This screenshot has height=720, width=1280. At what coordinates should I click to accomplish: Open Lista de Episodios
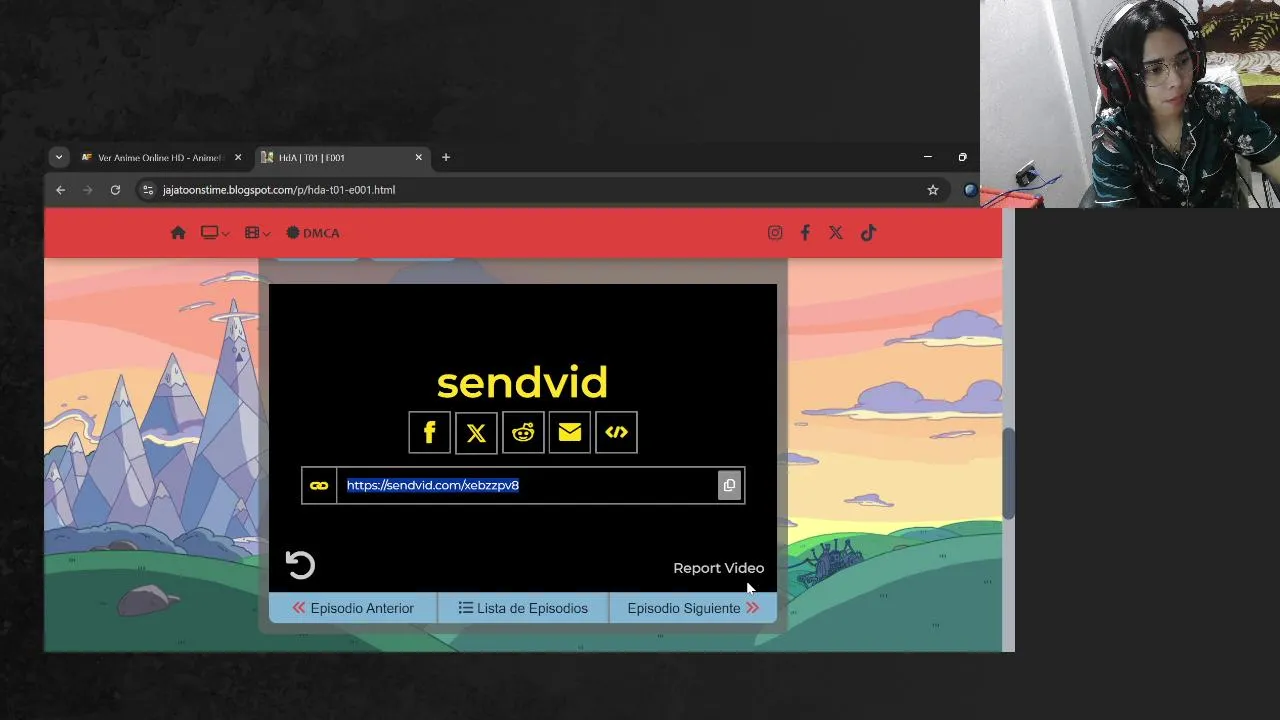click(x=523, y=608)
